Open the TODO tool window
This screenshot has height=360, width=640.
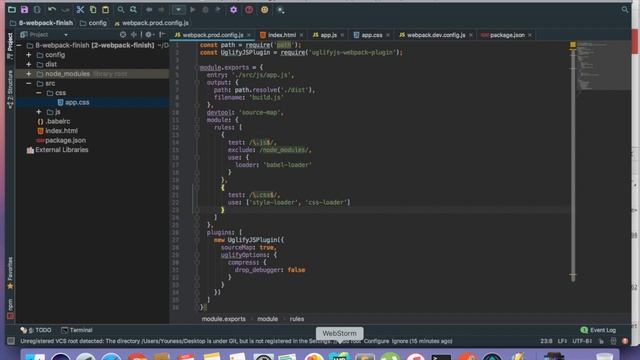coord(36,330)
